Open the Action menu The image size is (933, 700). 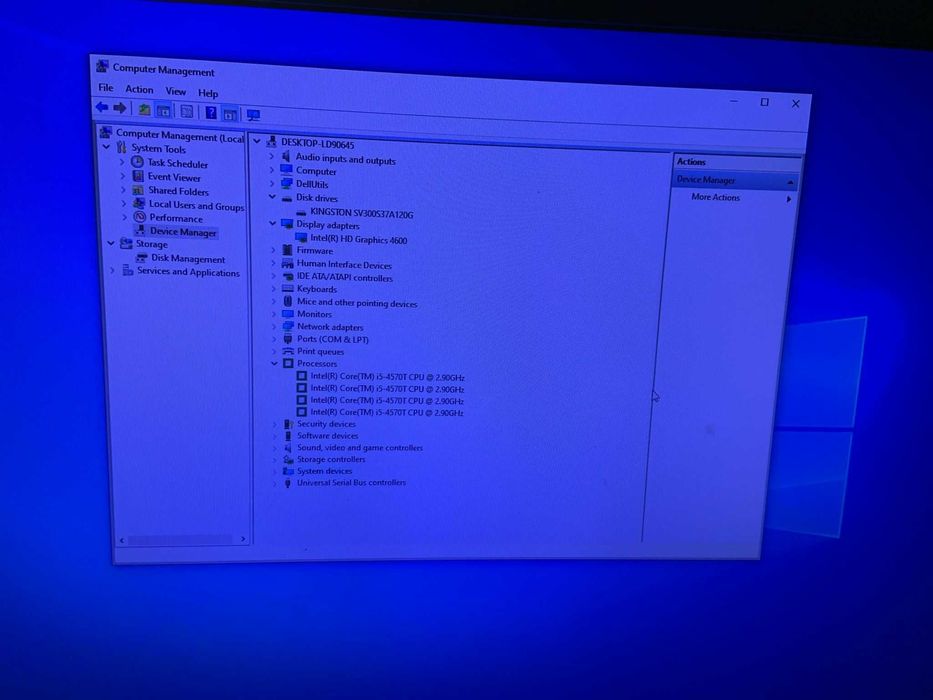coord(139,89)
